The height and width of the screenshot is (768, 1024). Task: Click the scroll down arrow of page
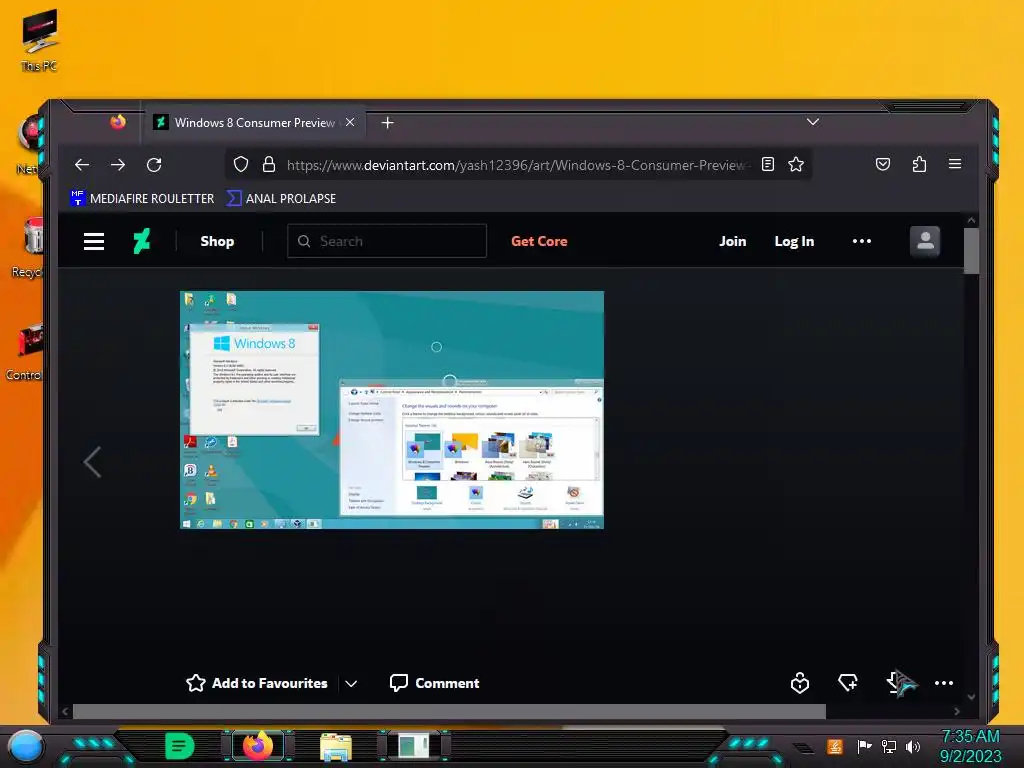click(971, 697)
